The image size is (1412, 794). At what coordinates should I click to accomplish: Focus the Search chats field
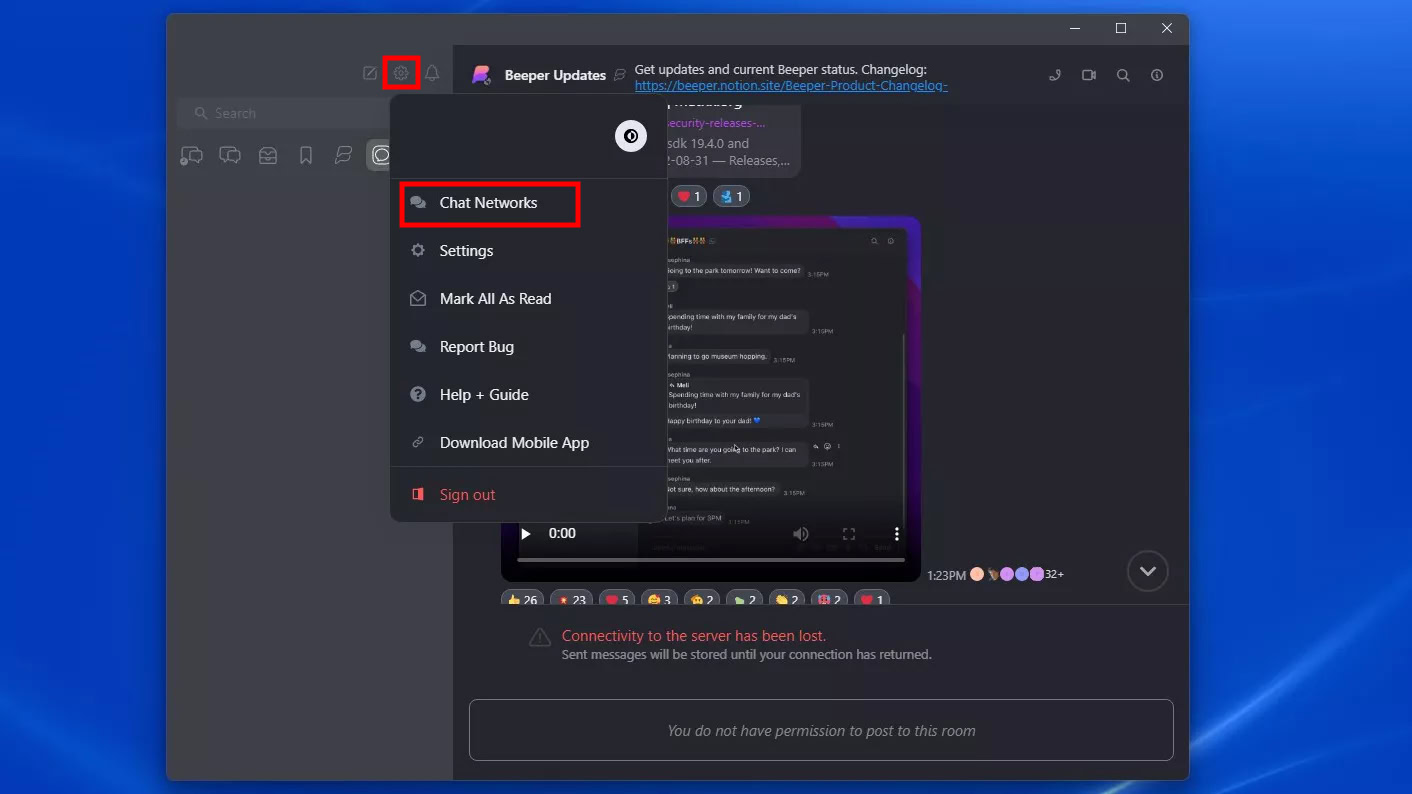(283, 113)
